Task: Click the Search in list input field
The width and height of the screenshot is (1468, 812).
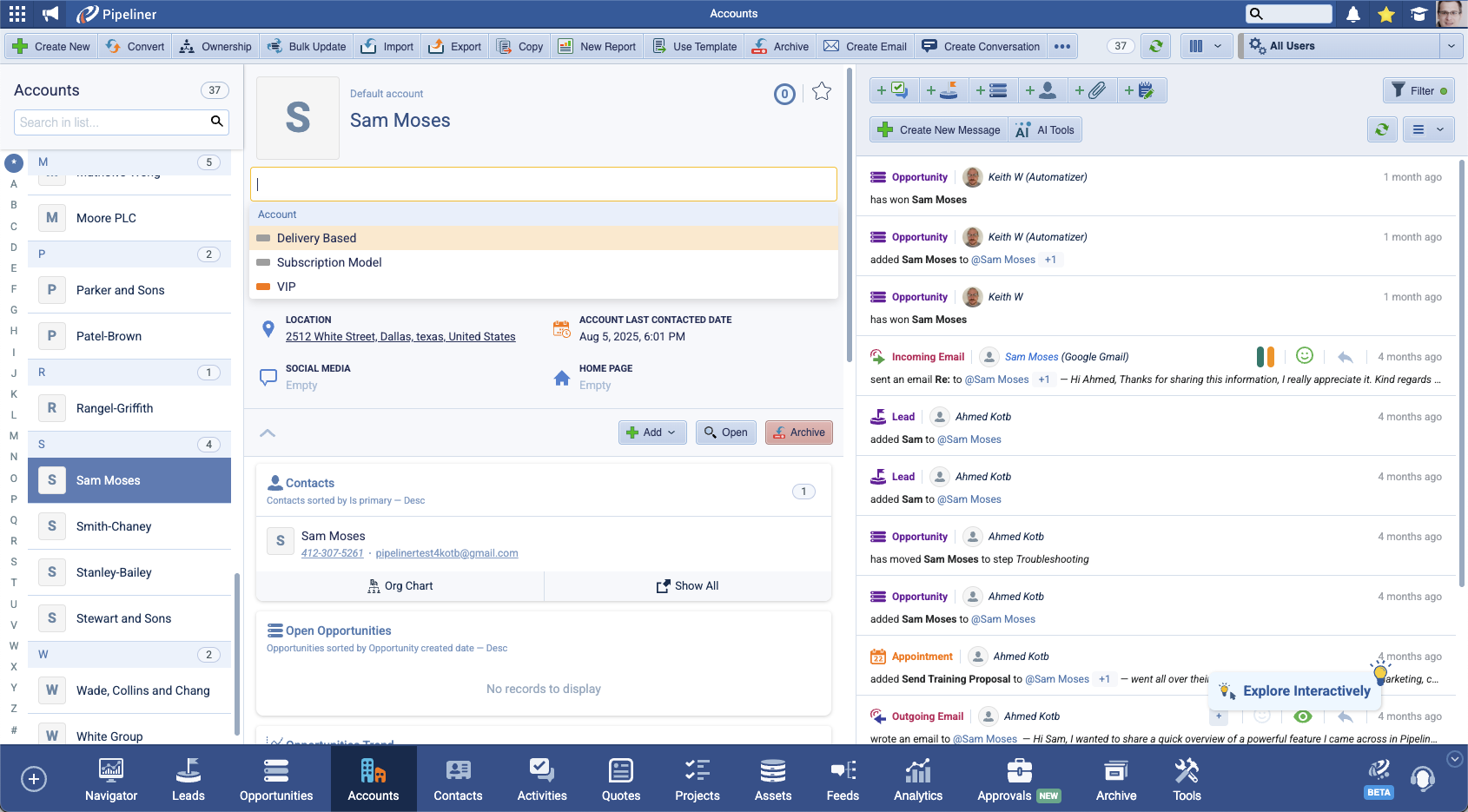Action: point(111,122)
